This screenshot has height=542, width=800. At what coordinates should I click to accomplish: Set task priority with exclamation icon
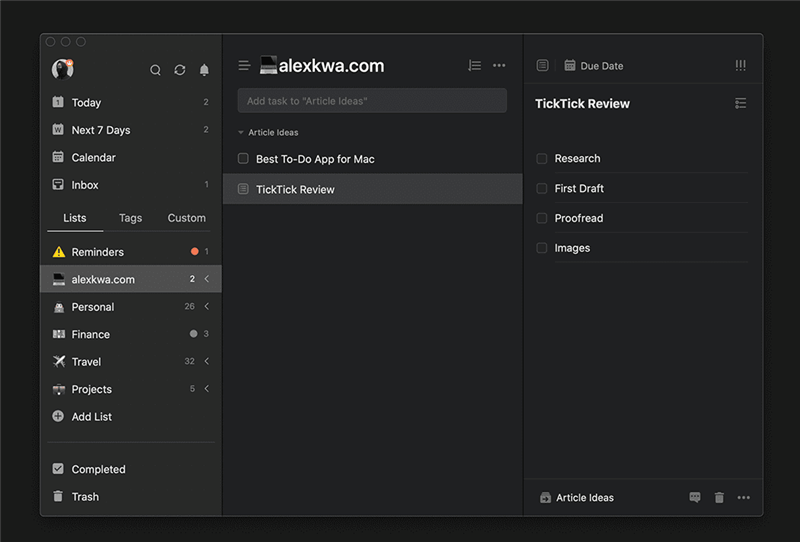(x=740, y=66)
